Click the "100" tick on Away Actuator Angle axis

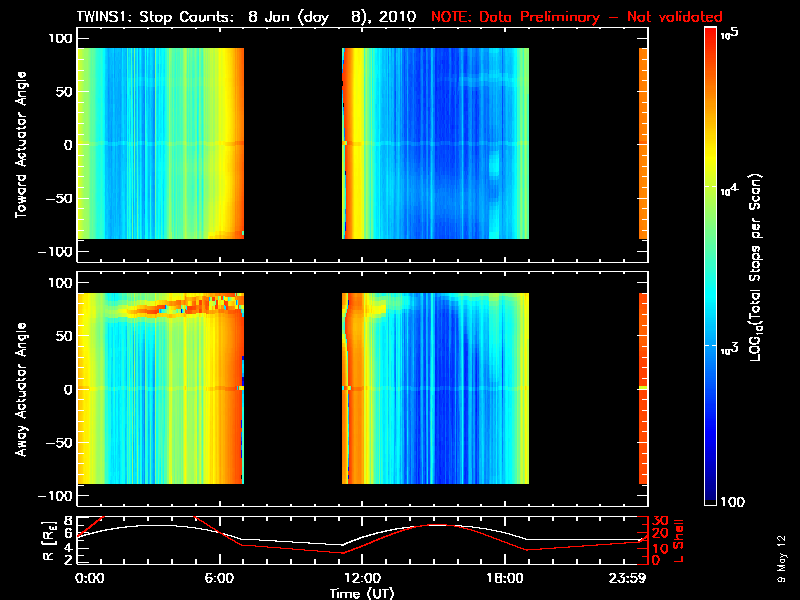pos(60,283)
